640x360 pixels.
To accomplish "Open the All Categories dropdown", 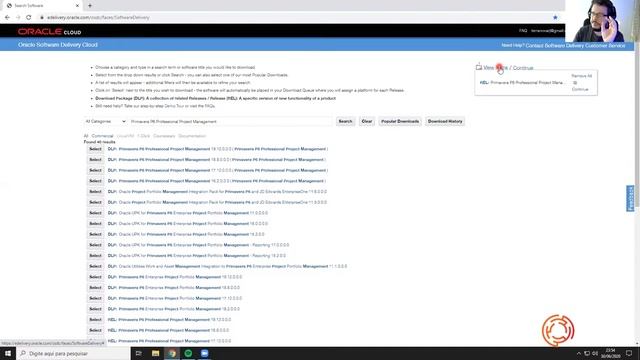I will pos(105,121).
